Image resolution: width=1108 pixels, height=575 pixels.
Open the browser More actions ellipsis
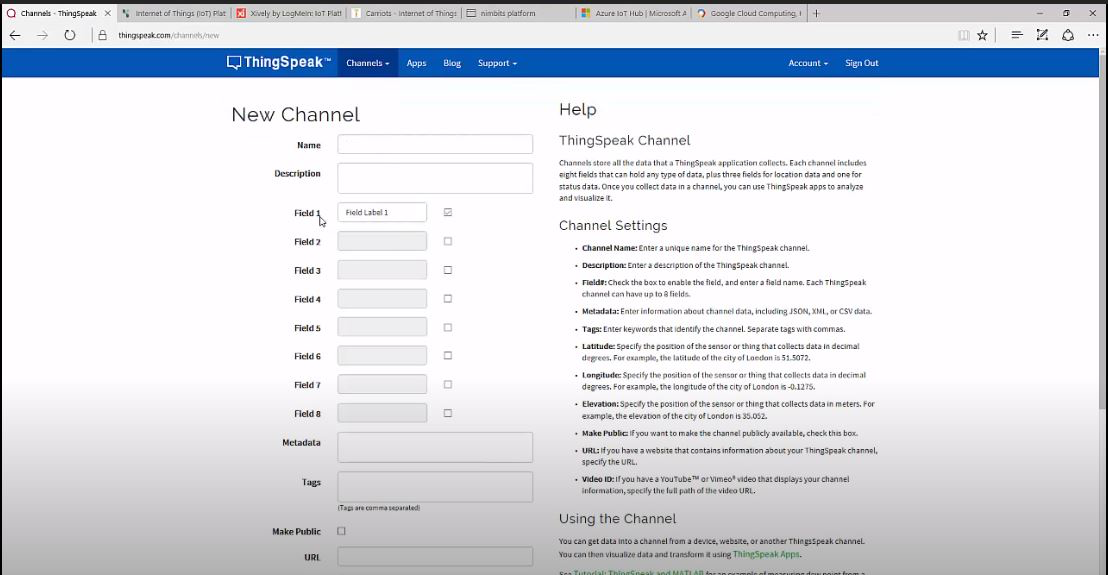1093,35
